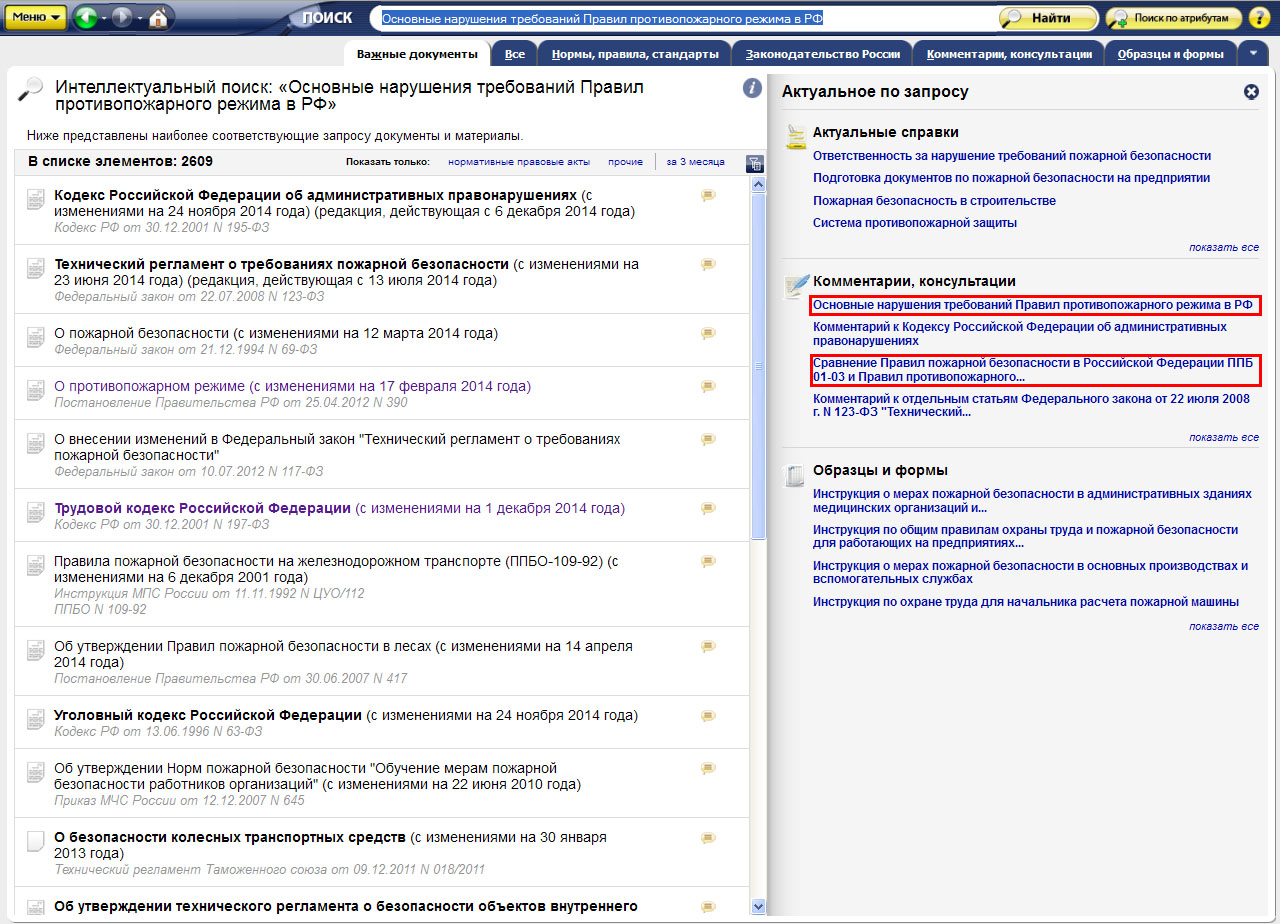The width and height of the screenshot is (1280, 924).
Task: Filter results by прочие
Action: point(625,162)
